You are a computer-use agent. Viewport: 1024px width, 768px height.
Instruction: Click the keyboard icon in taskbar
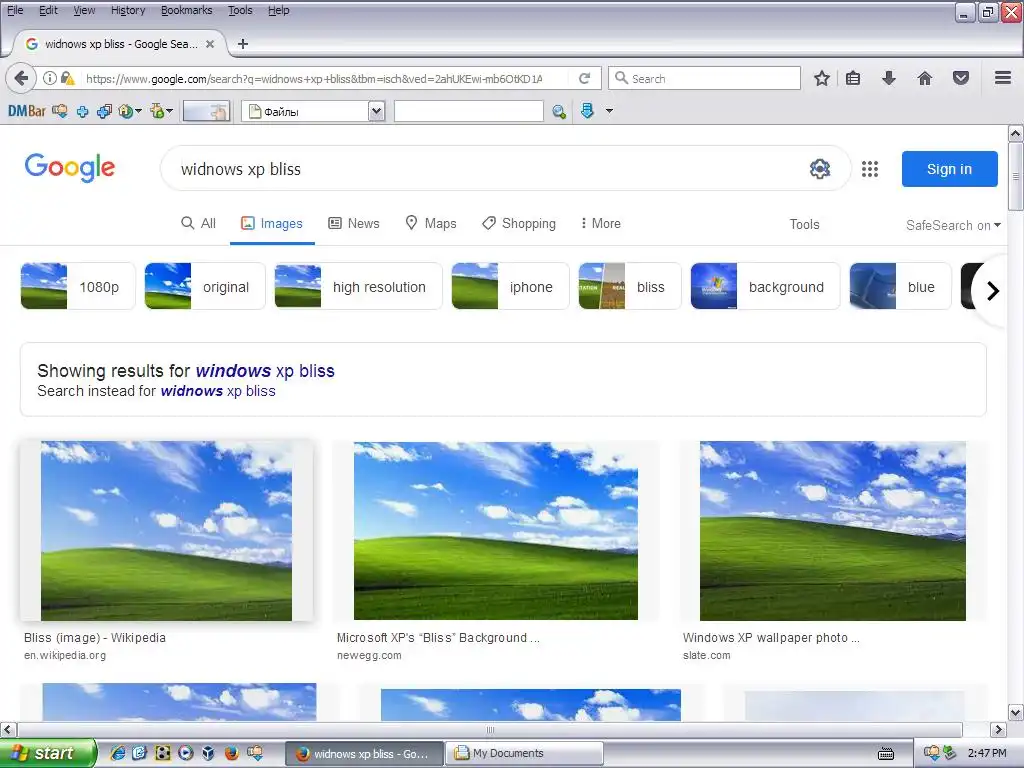pos(886,754)
